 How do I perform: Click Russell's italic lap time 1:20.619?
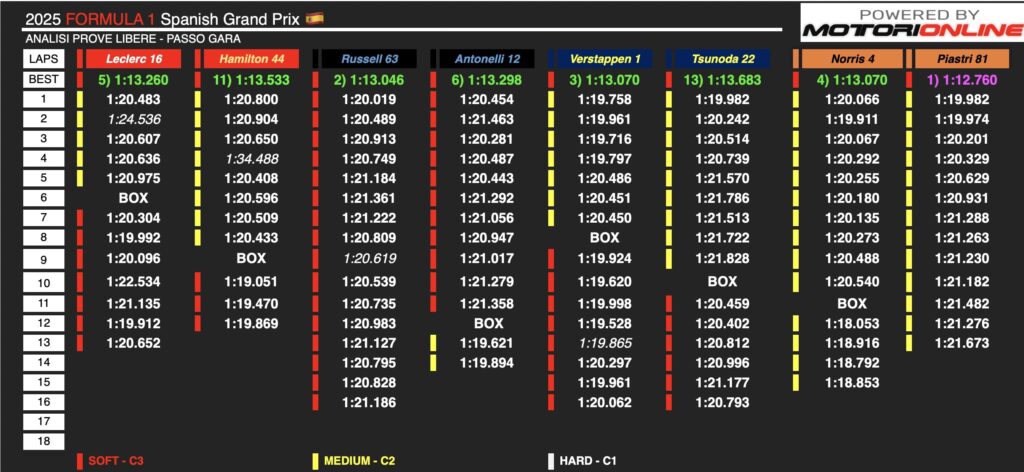point(369,258)
